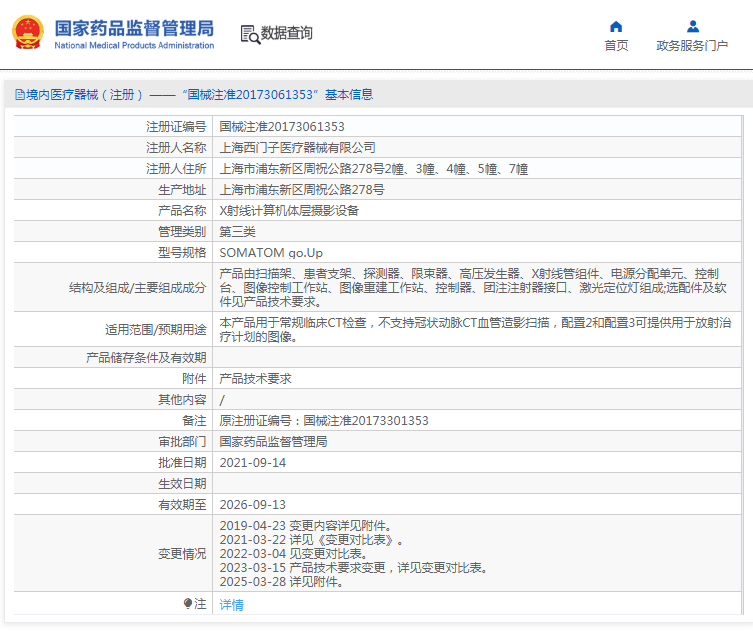The width and height of the screenshot is (753, 633).
Task: Open the 数据查询 search icon
Action: coord(250,34)
